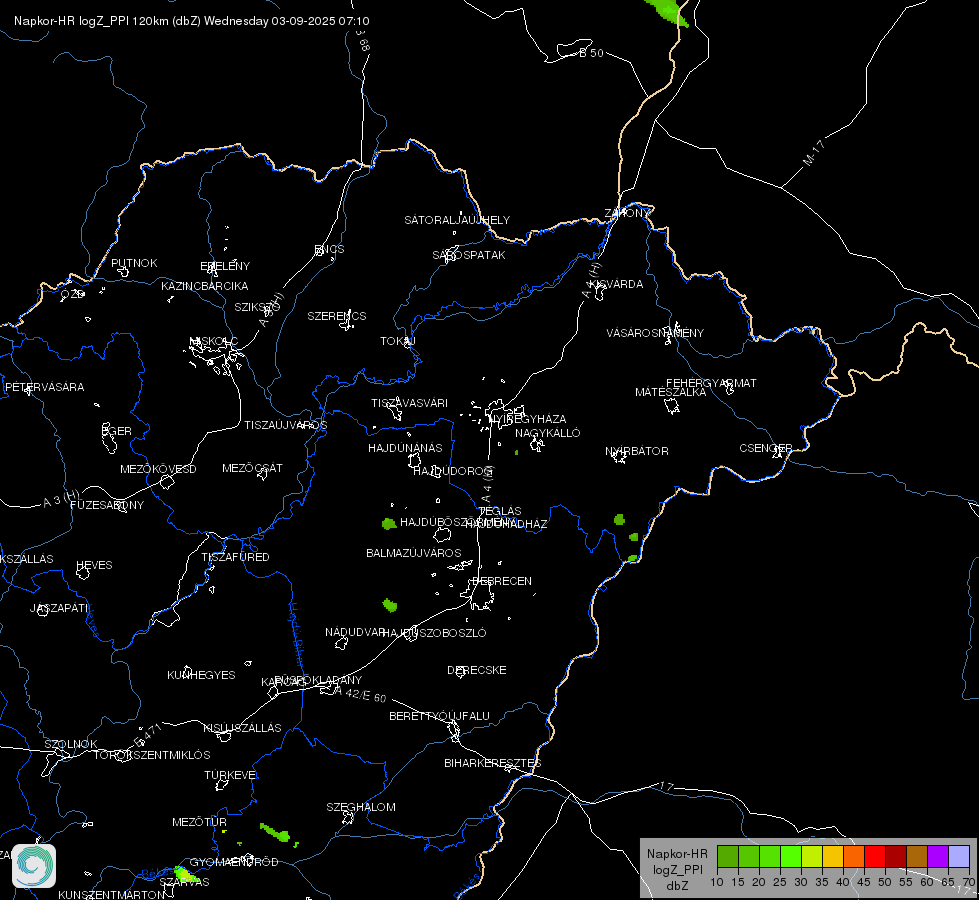Screen dimensions: 979x900
Task: Click the 'dbZ' unit label in the legend
Action: (x=677, y=886)
